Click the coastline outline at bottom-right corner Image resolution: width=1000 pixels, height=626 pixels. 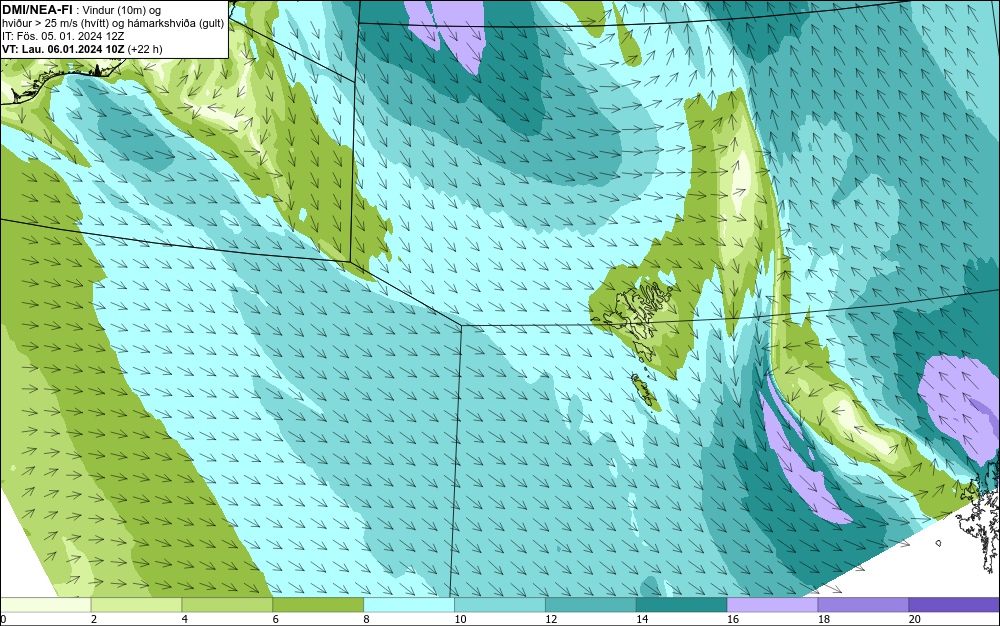point(979,515)
